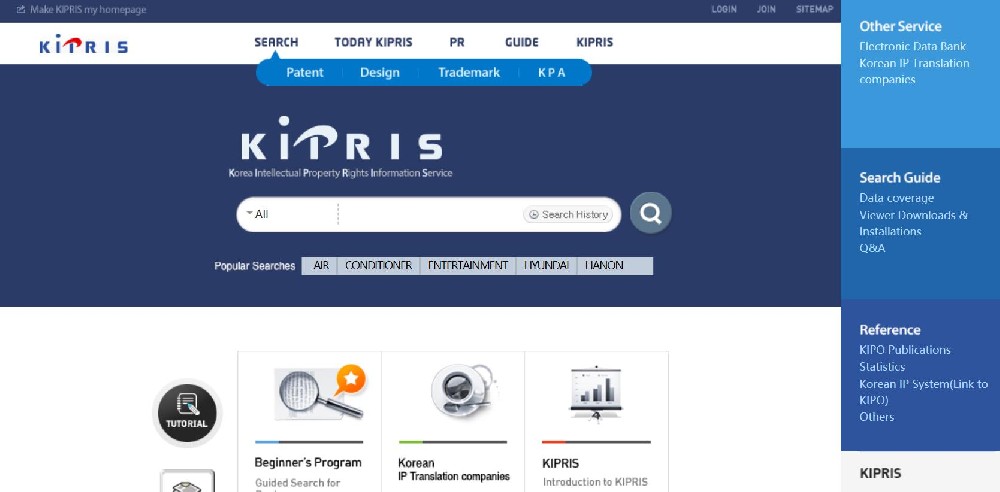The image size is (1000, 492).
Task: Open the TODAY KIPRIS menu
Action: click(x=373, y=42)
